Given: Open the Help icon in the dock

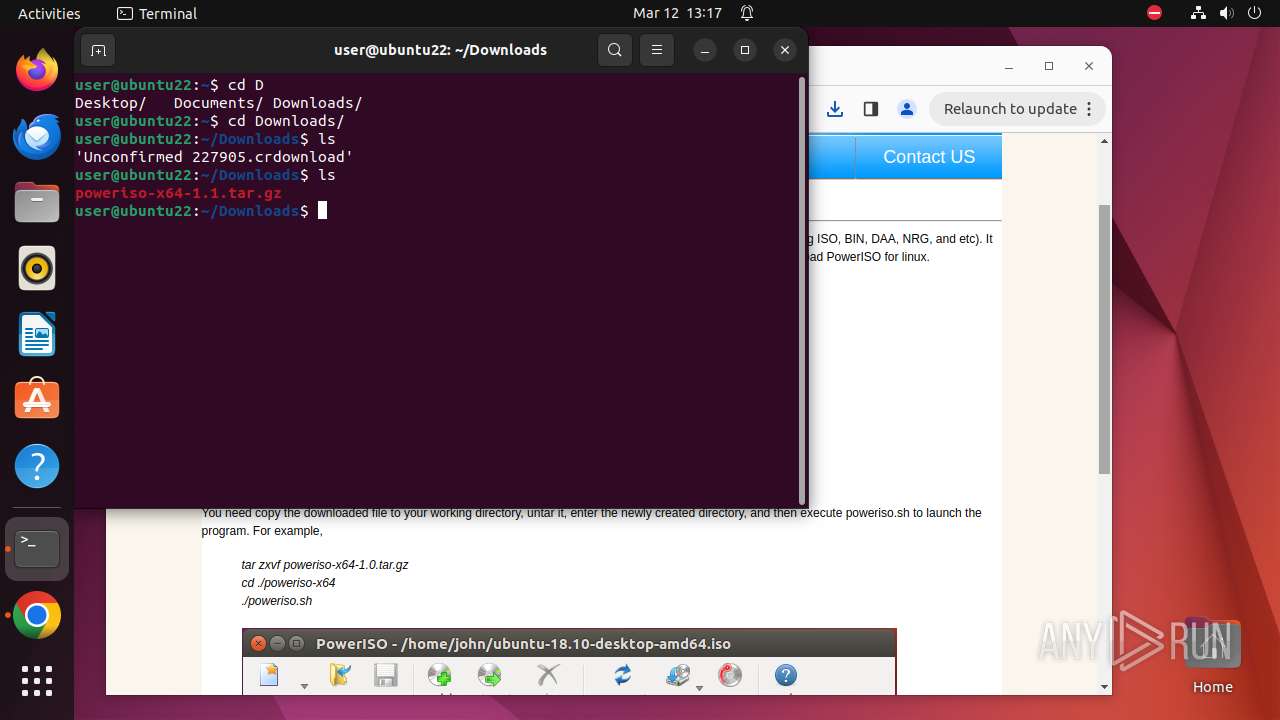Looking at the screenshot, I should (x=37, y=466).
